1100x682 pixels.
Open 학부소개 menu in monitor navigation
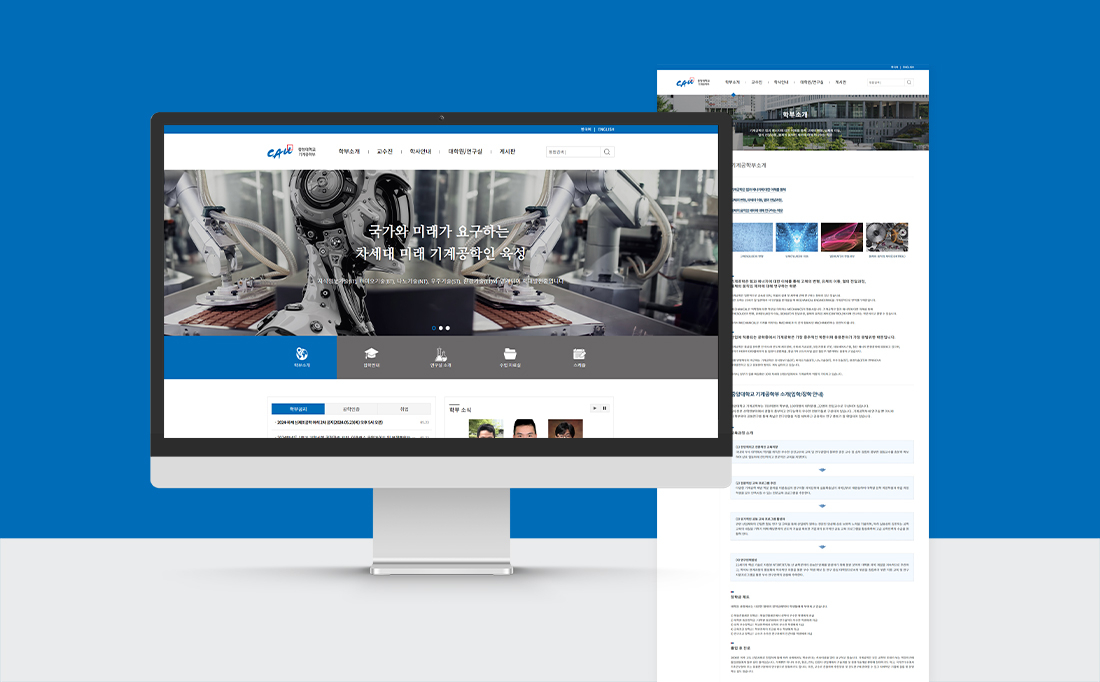tap(348, 151)
